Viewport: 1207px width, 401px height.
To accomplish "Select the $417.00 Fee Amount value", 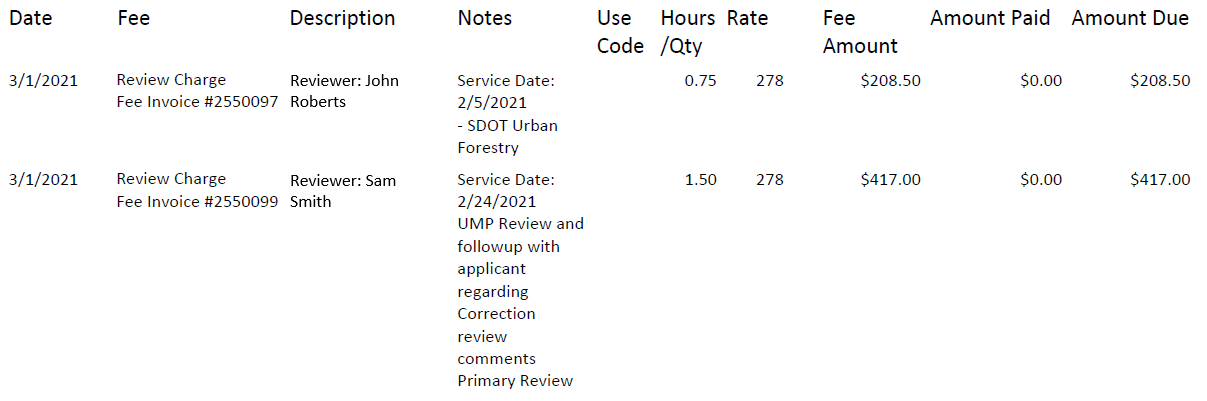I will [x=890, y=180].
